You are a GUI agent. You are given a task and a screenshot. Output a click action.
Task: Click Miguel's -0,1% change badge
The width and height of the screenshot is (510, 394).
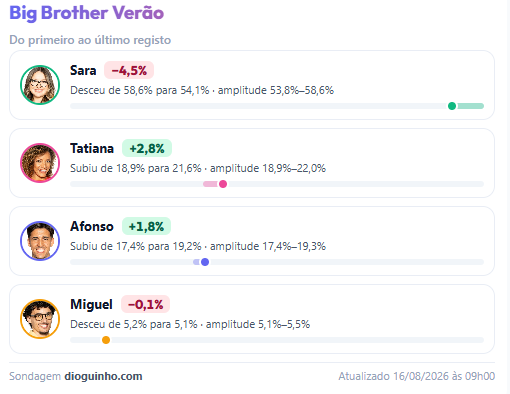(145, 304)
